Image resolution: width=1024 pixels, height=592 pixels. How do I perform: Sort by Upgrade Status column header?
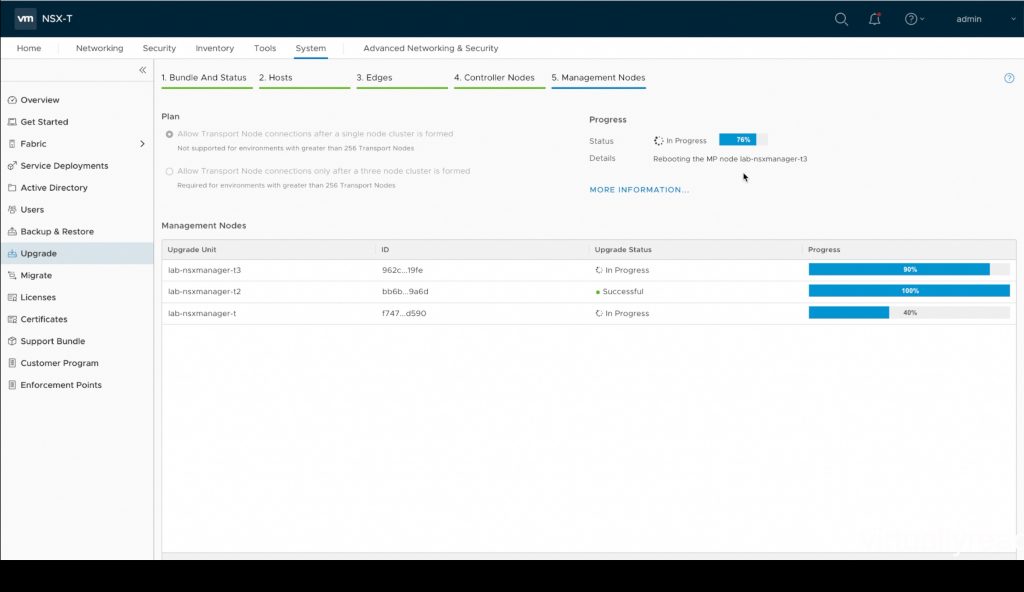[x=622, y=250]
